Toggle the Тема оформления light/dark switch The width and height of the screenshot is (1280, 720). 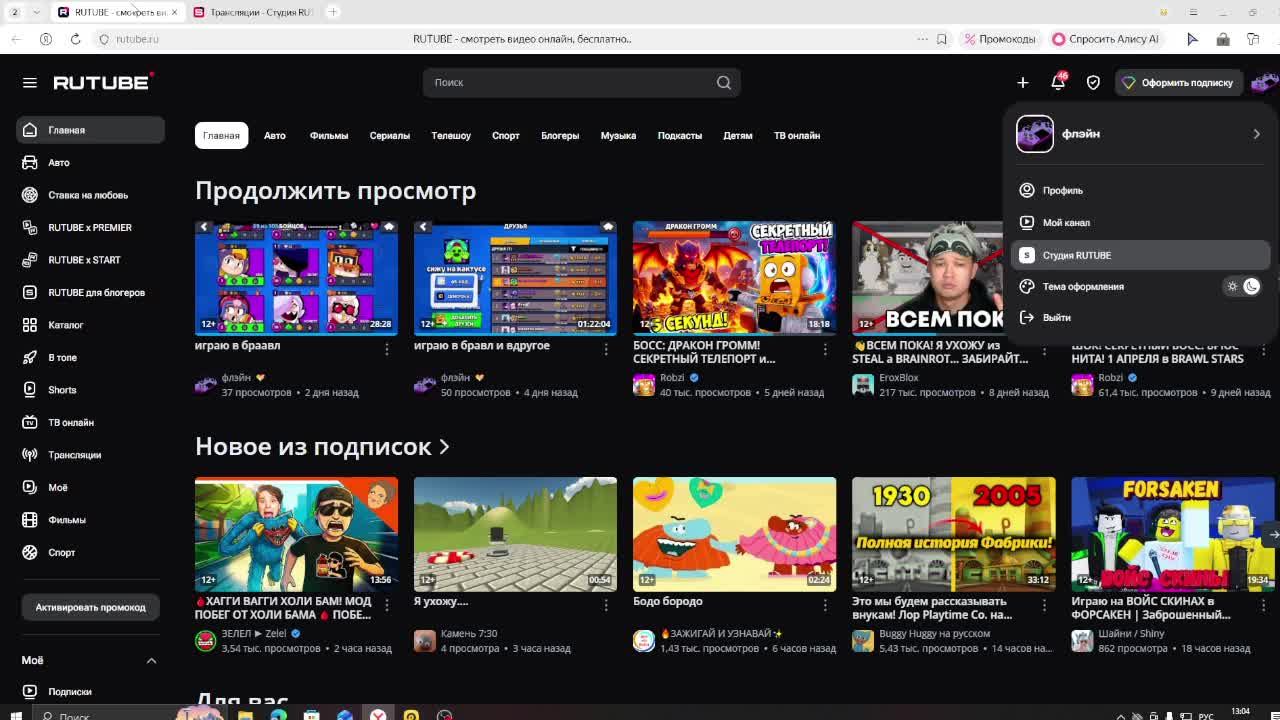(x=1241, y=286)
